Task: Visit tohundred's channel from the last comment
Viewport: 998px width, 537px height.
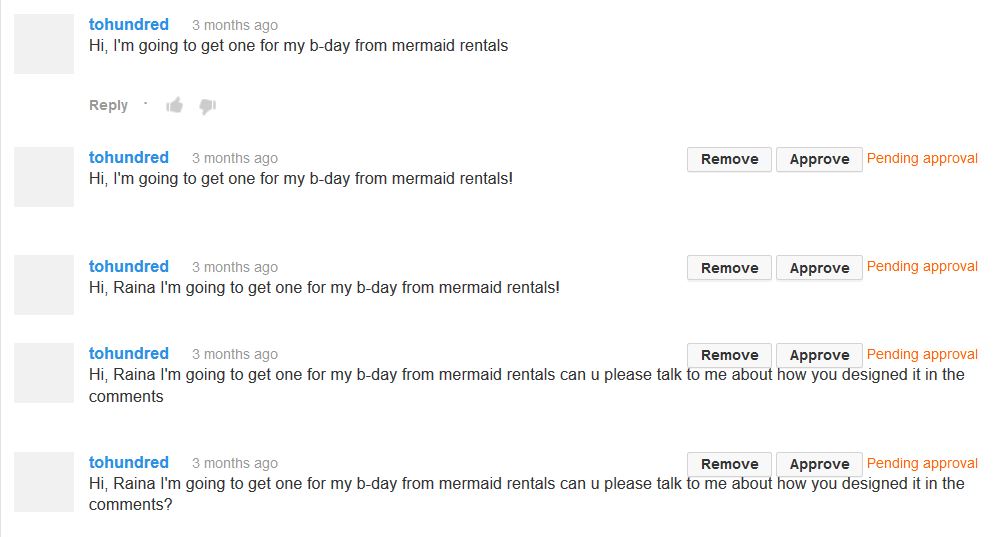Action: [129, 462]
